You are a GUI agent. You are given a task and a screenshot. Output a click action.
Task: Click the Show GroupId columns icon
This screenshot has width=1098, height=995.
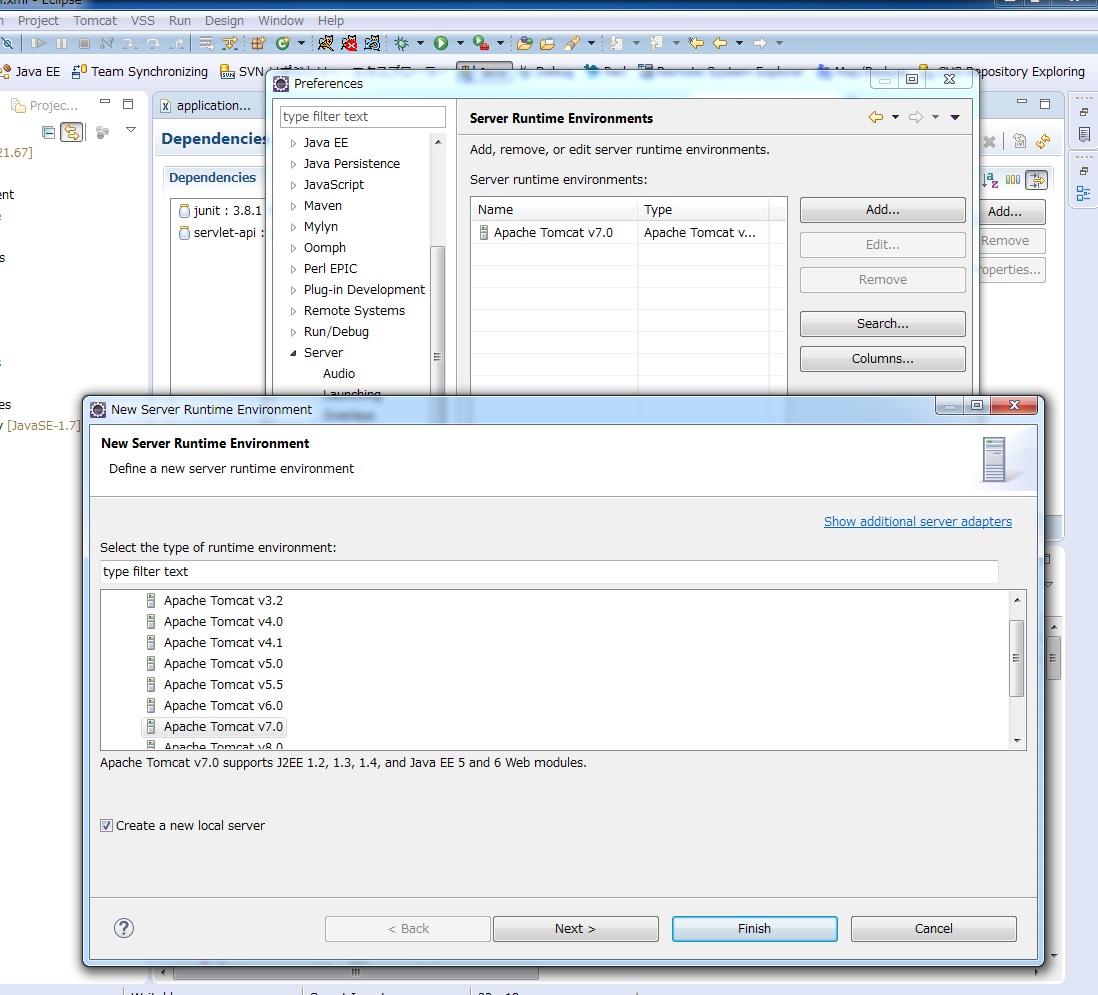1013,181
